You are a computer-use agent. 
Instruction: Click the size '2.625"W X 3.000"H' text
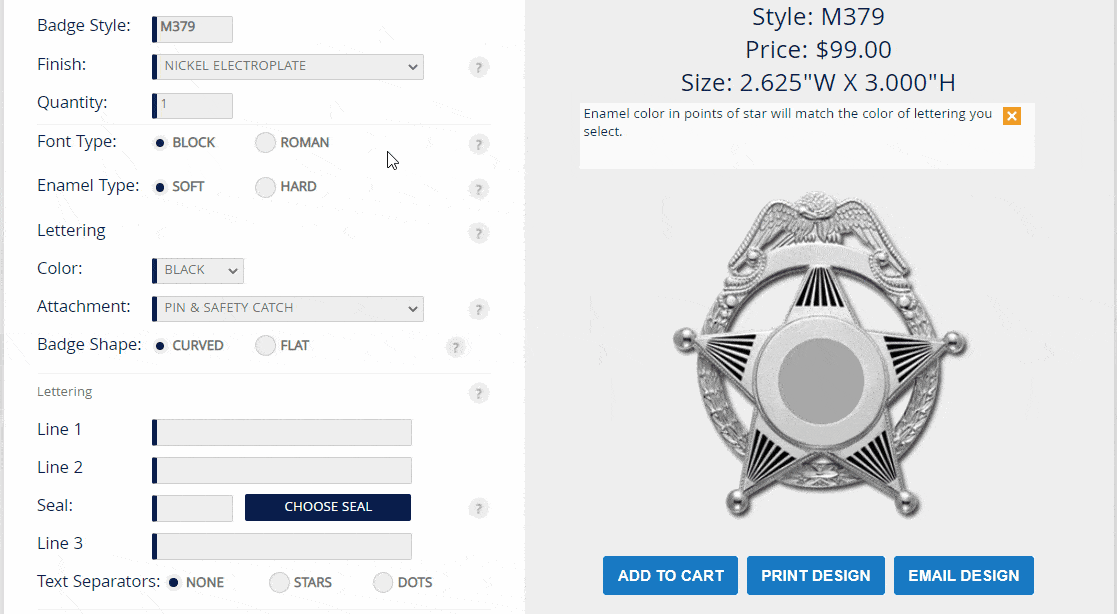pos(848,83)
